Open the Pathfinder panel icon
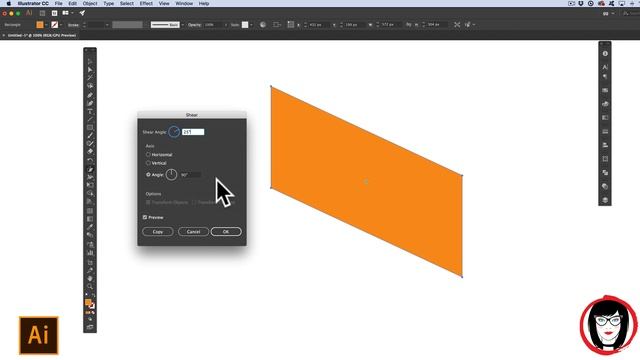640x360 pixels. [x=605, y=172]
